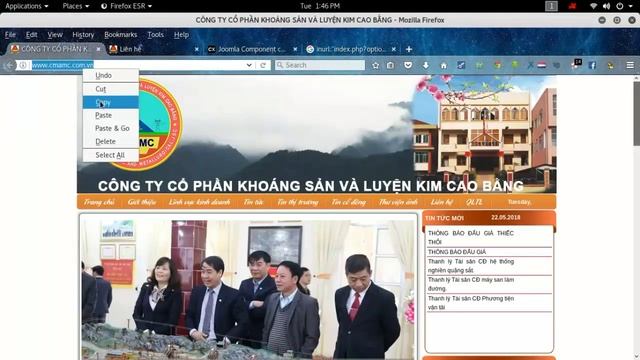The image size is (640, 360).
Task: Choose Copy in context menu
Action: (111, 102)
